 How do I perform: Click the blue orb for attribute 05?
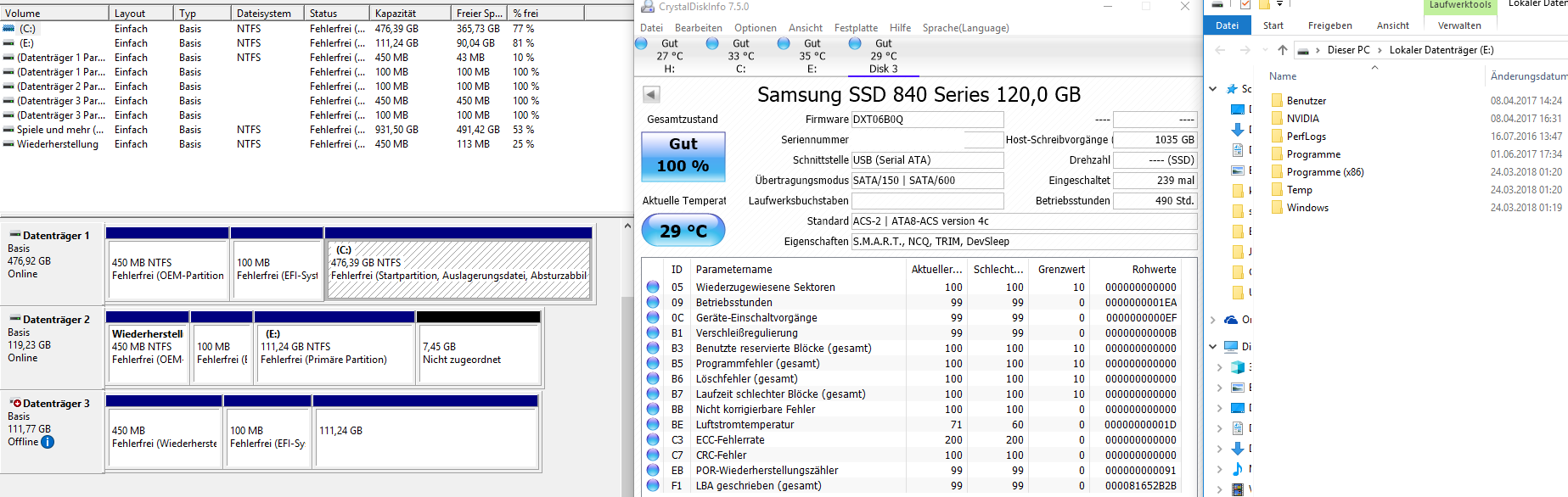pos(653,287)
